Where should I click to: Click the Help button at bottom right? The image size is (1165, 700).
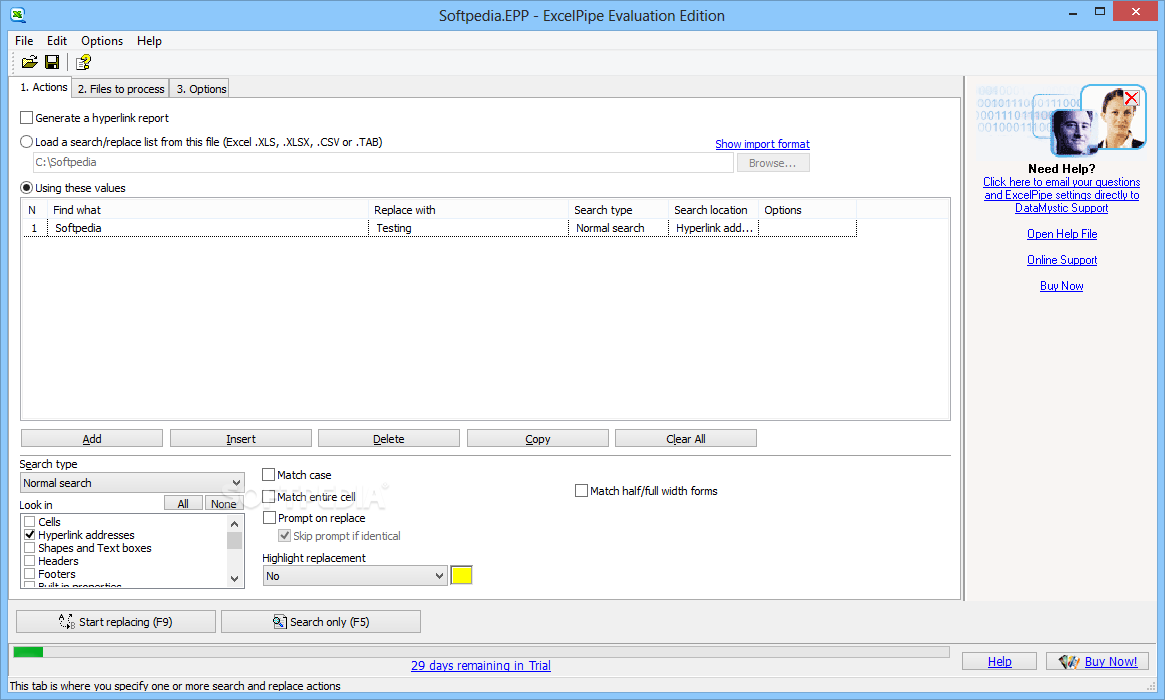click(999, 661)
